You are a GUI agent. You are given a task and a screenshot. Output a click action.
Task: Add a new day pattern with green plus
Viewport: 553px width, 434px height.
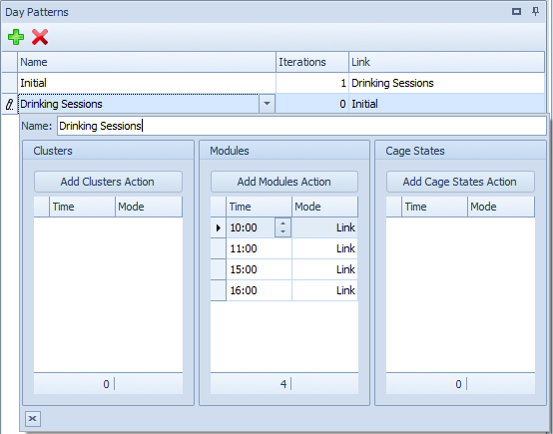click(16, 37)
